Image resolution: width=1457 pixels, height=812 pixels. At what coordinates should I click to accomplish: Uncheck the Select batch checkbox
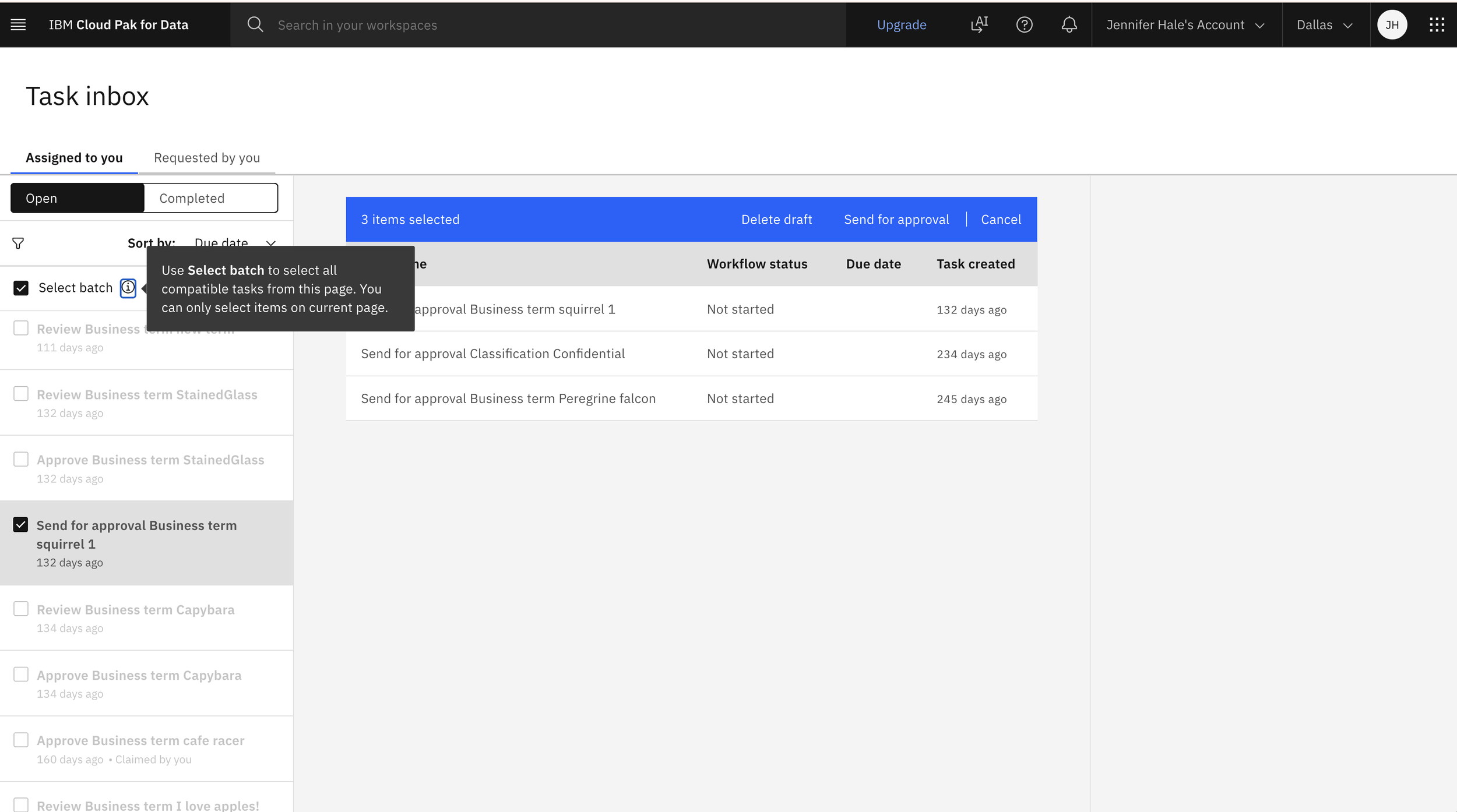click(x=21, y=288)
